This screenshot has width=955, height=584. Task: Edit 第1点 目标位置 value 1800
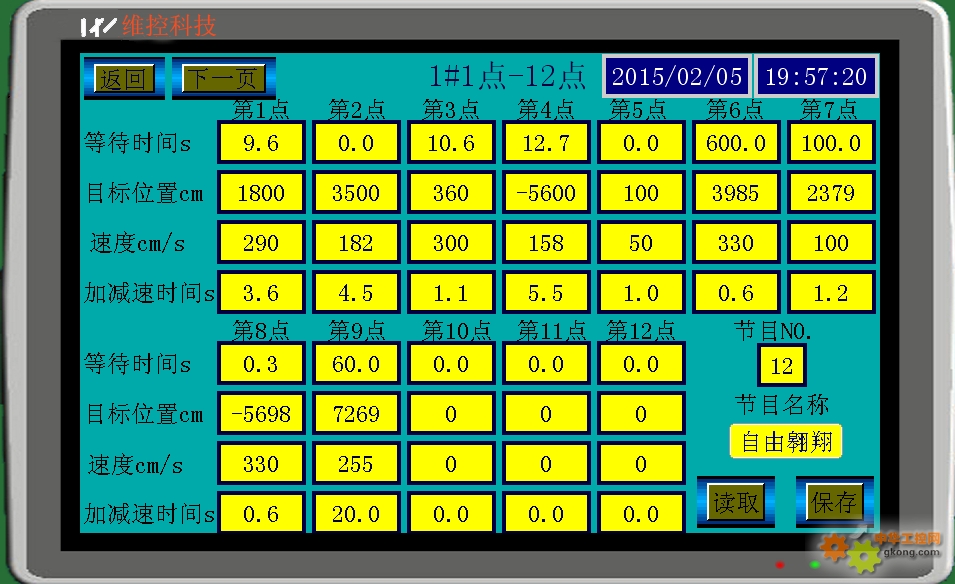(x=261, y=192)
